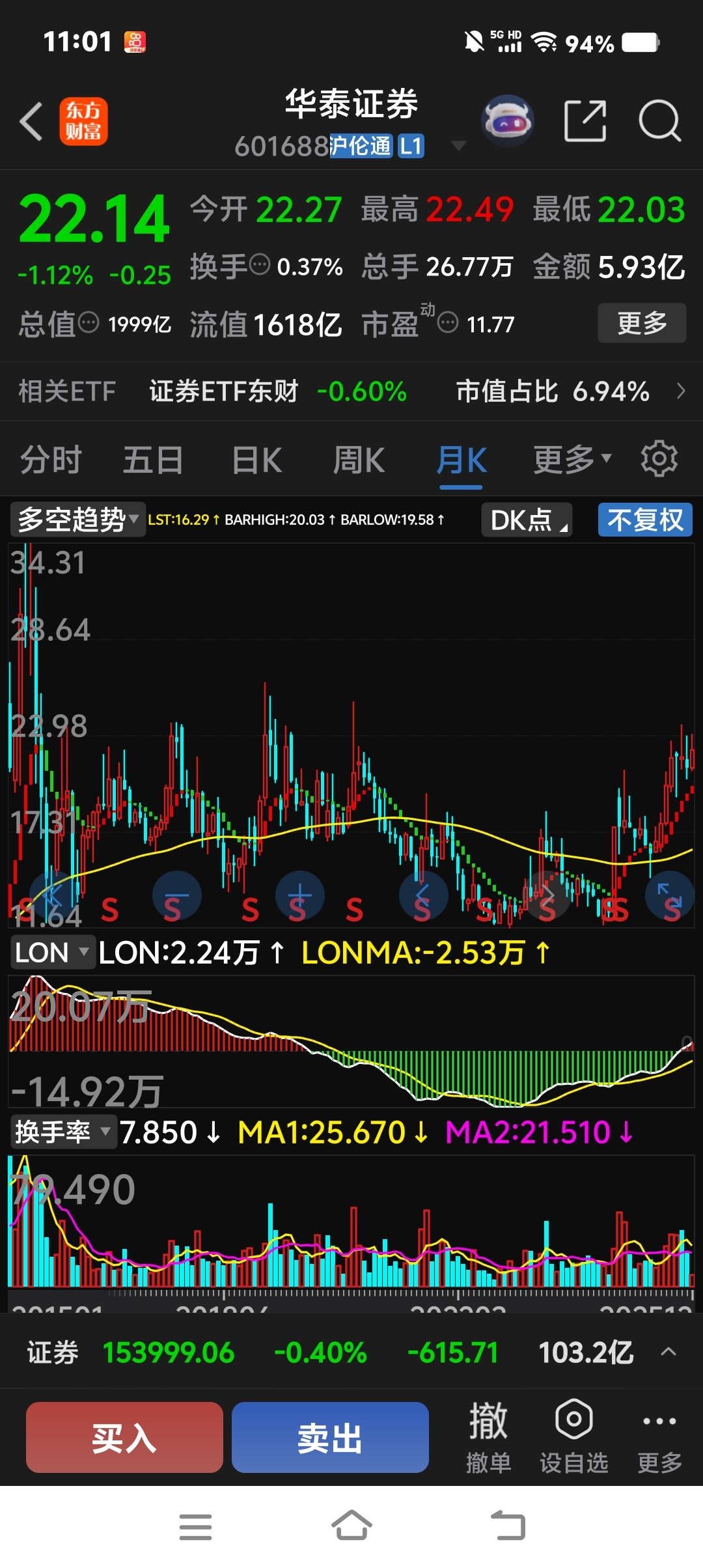Tap the turnover rate bar chart
Image resolution: width=703 pixels, height=1568 pixels.
pos(351,1221)
